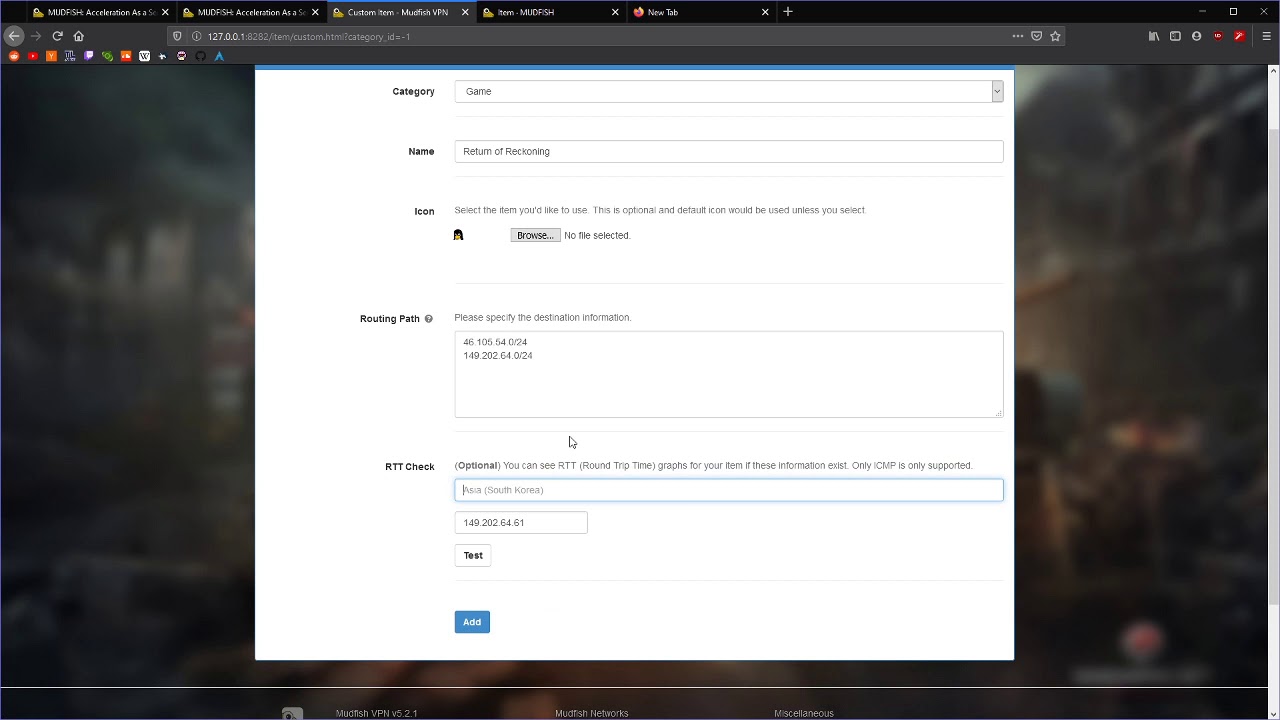Viewport: 1280px width, 720px height.
Task: Bookmark this page with the star
Action: pyautogui.click(x=1055, y=36)
